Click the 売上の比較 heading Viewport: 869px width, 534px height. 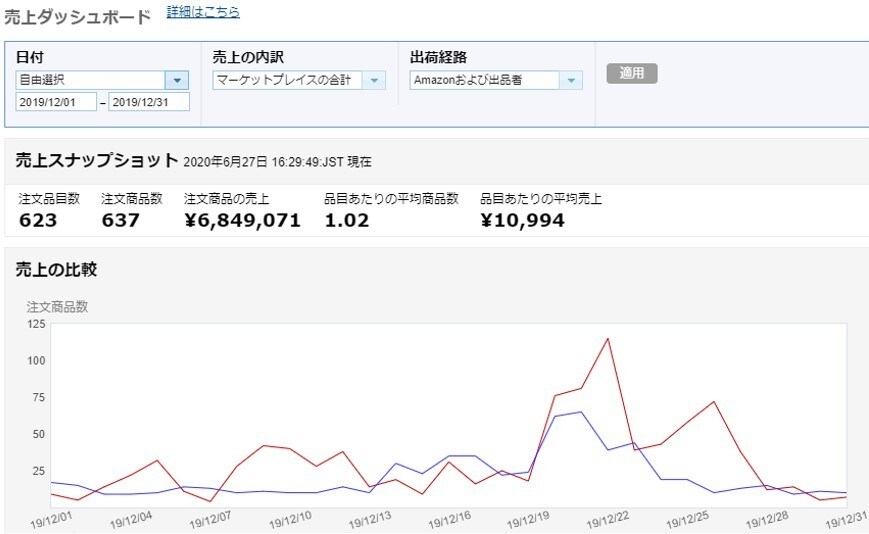[56, 270]
